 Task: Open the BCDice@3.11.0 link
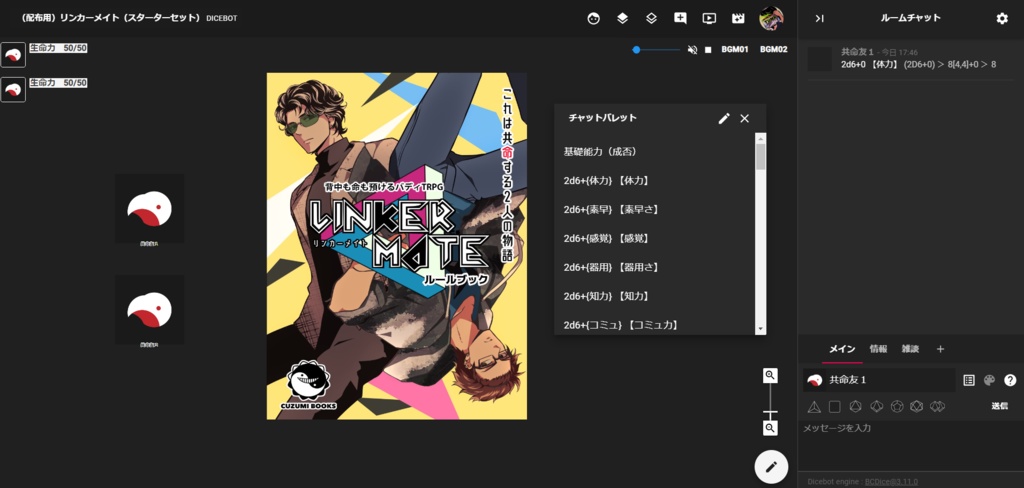click(891, 482)
